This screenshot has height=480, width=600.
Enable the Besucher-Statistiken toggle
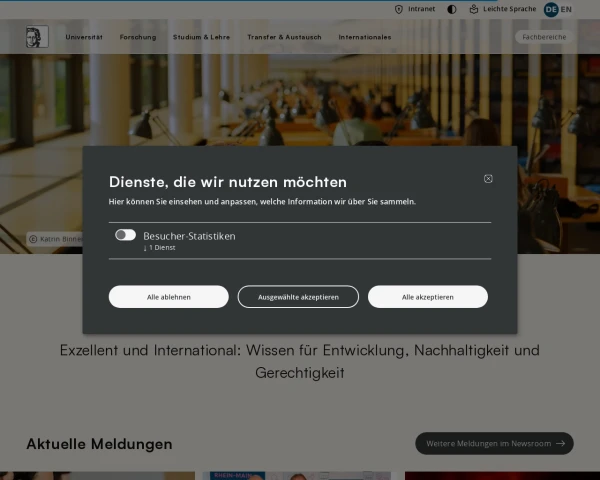(126, 235)
